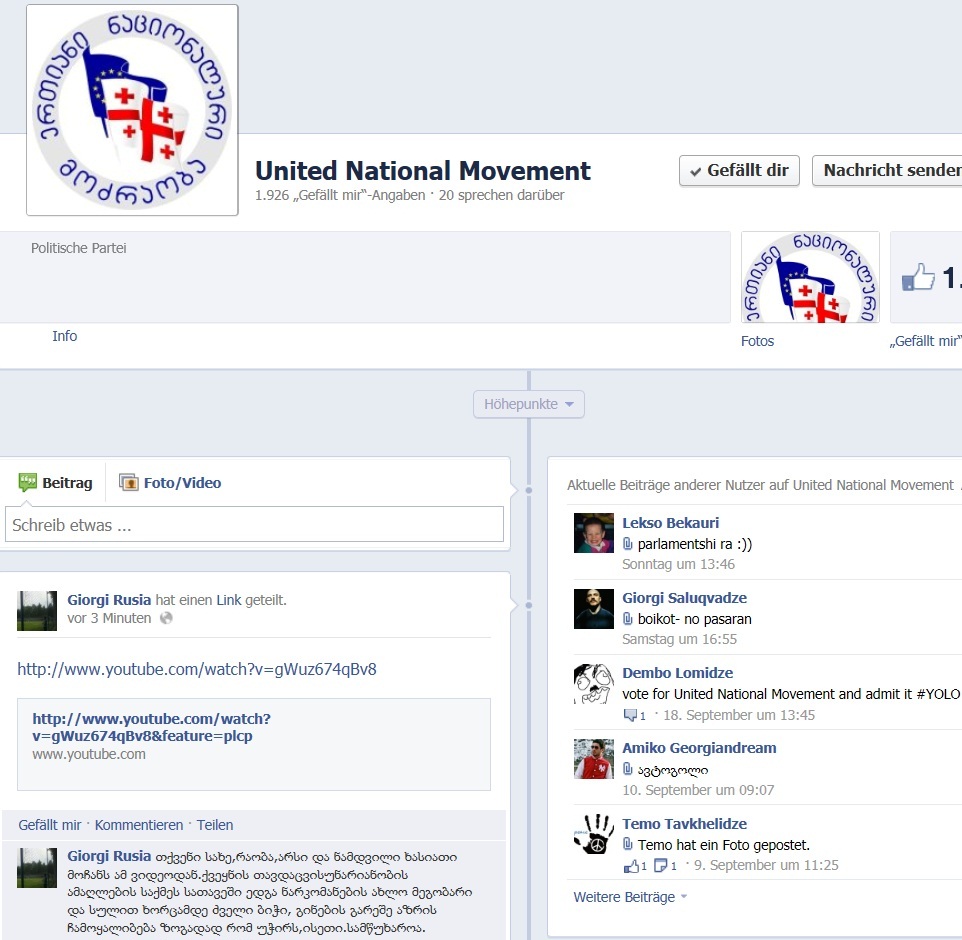
Task: Click the 'Politische Partei' category text
Action: [x=79, y=248]
